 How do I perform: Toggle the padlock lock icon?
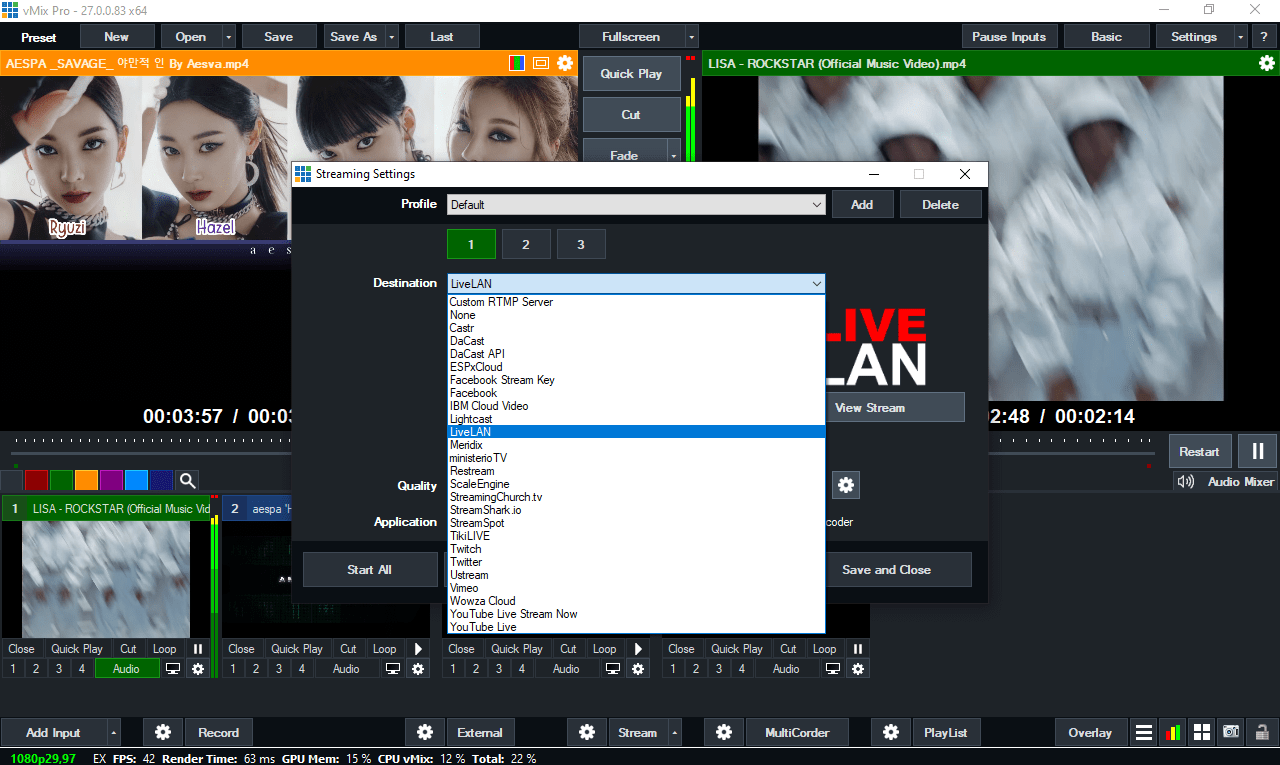pyautogui.click(x=1262, y=732)
